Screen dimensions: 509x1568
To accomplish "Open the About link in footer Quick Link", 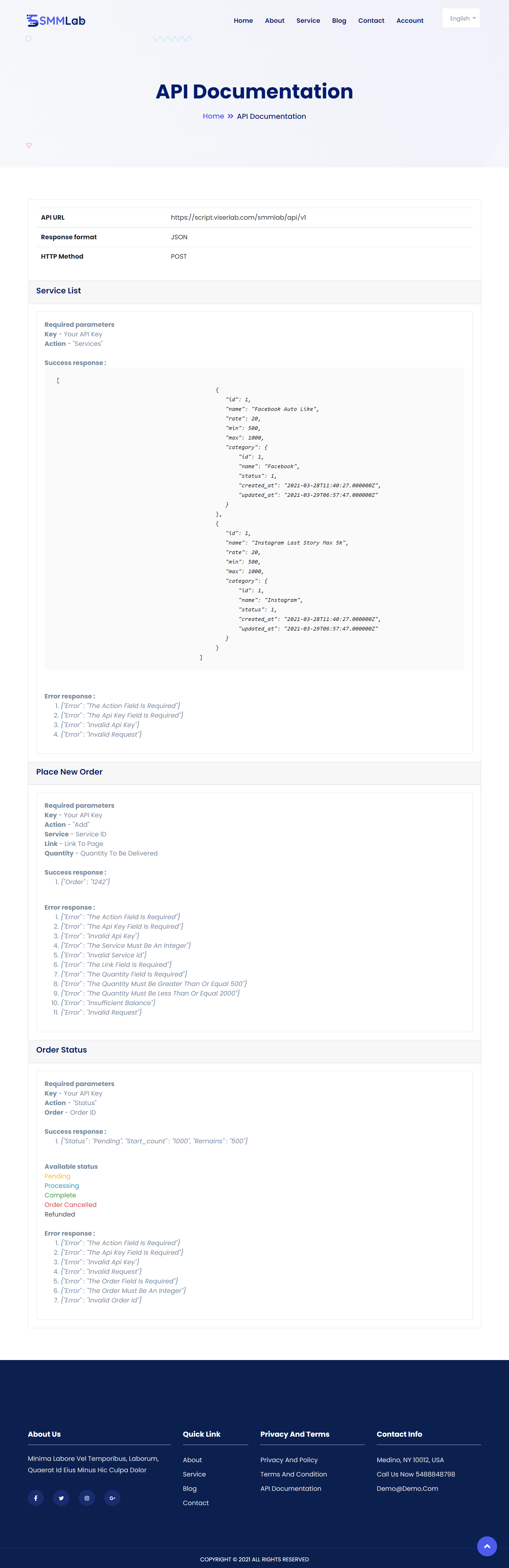I will click(x=192, y=1460).
